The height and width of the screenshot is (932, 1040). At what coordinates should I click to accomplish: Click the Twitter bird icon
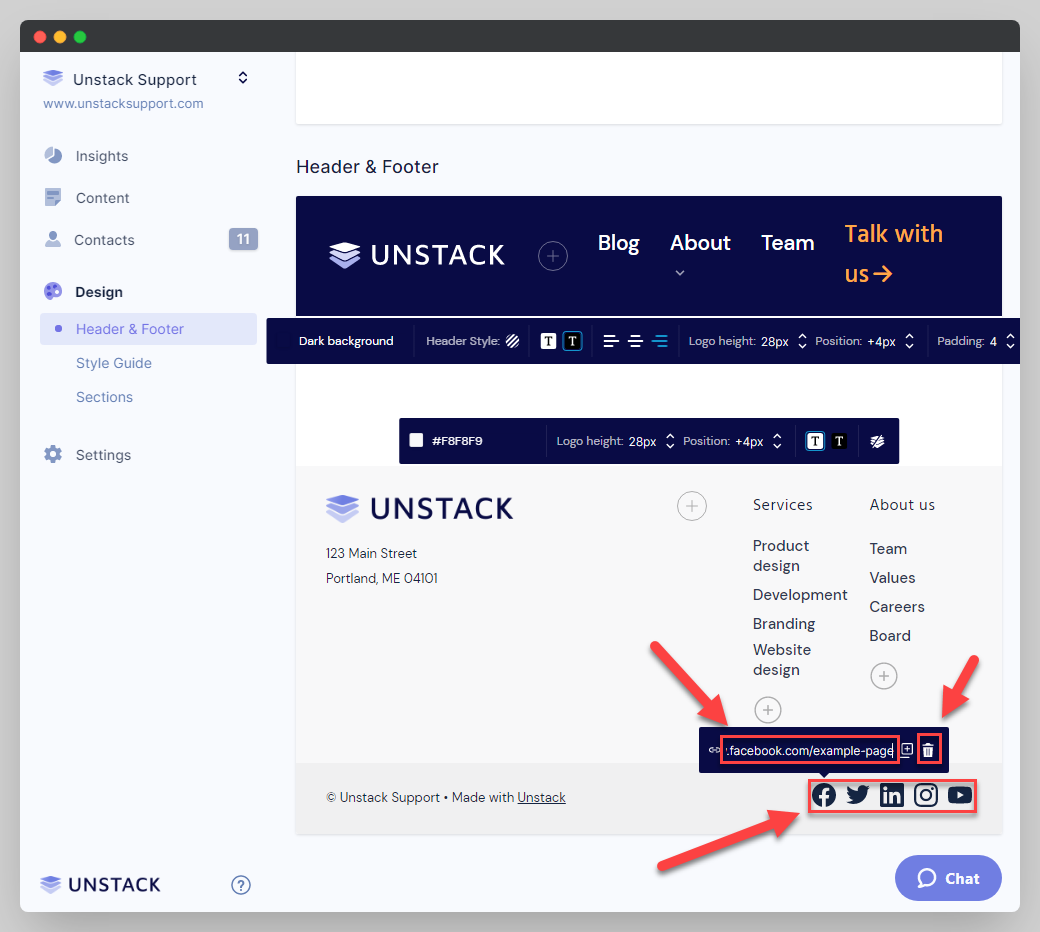[x=858, y=796]
